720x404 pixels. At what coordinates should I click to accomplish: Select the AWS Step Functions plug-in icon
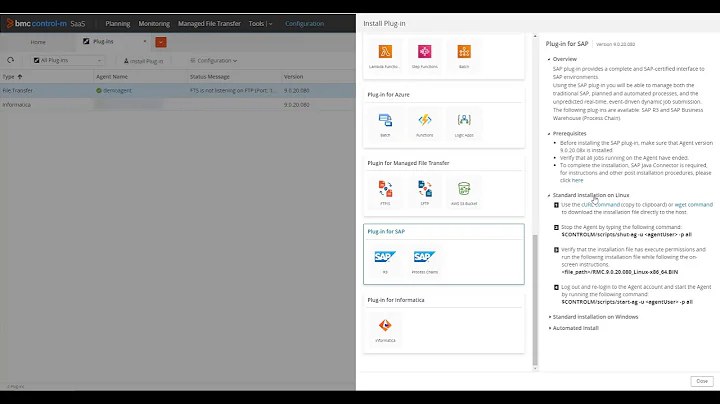coord(424,52)
